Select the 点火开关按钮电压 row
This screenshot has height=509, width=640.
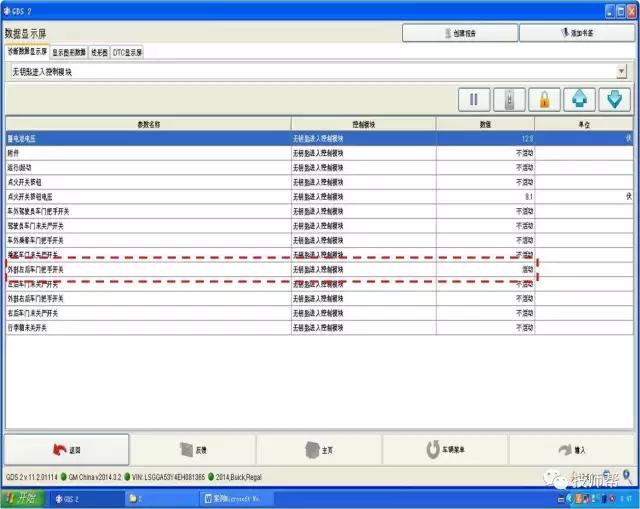tap(320, 197)
